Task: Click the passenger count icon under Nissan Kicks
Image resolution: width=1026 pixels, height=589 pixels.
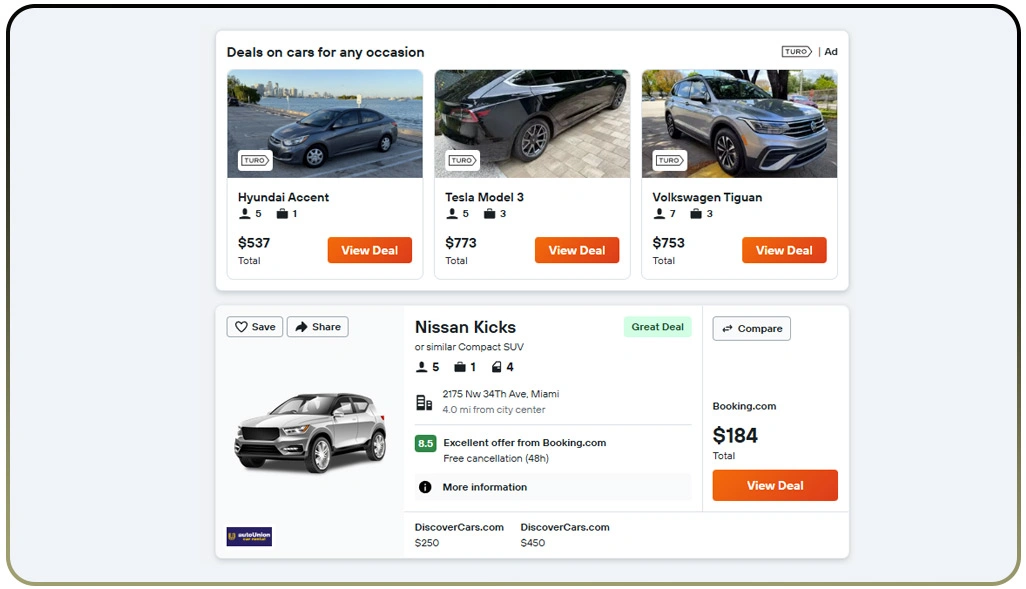Action: point(420,367)
